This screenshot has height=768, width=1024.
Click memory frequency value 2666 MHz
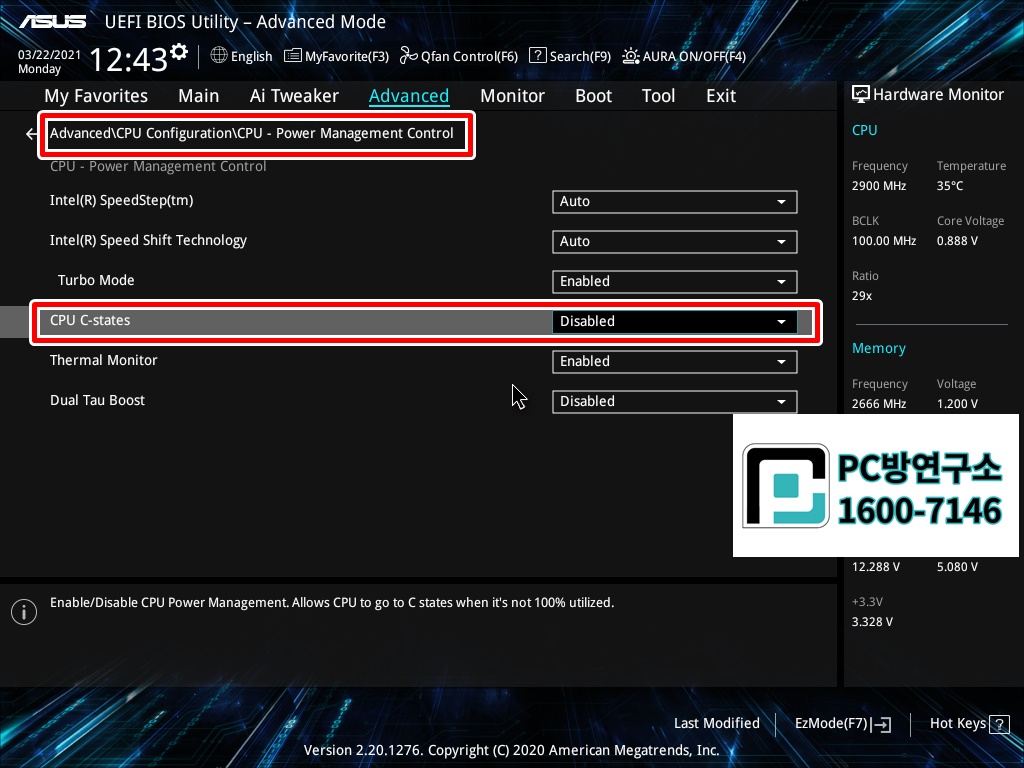pyautogui.click(x=879, y=404)
